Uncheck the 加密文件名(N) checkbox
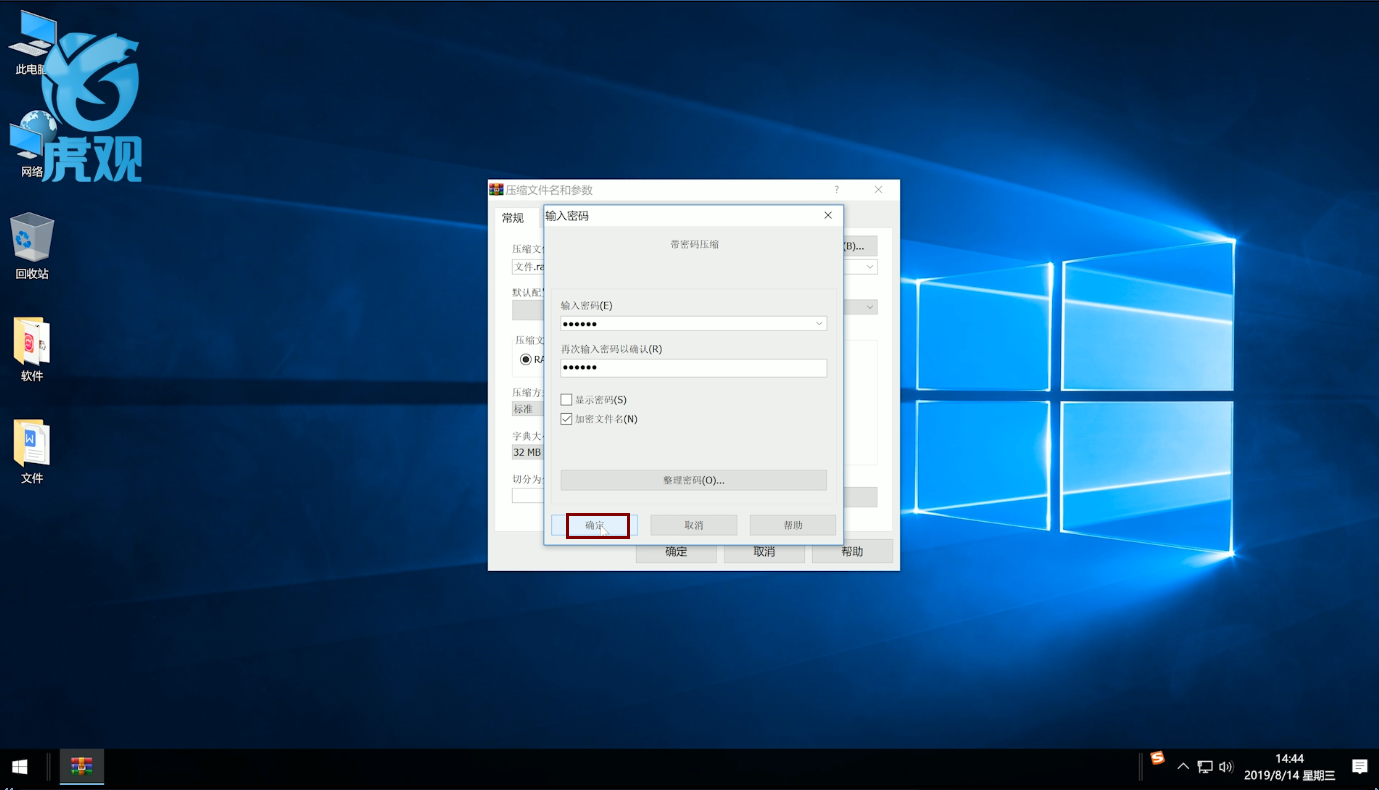1379x790 pixels. 566,419
